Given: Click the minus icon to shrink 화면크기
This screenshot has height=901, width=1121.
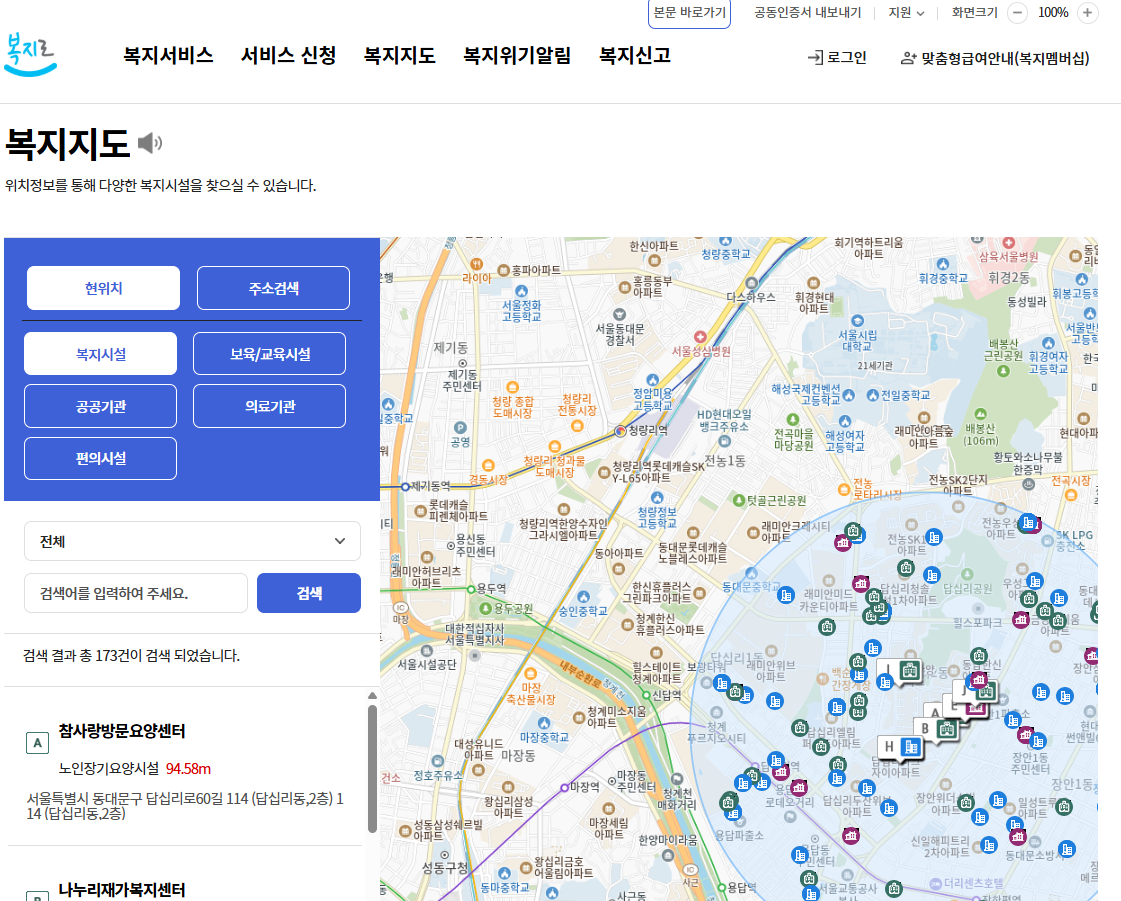Looking at the screenshot, I should click(x=1017, y=13).
